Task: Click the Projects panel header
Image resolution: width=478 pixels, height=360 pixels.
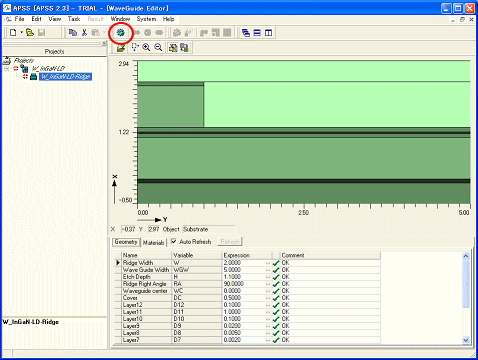Action: click(54, 51)
